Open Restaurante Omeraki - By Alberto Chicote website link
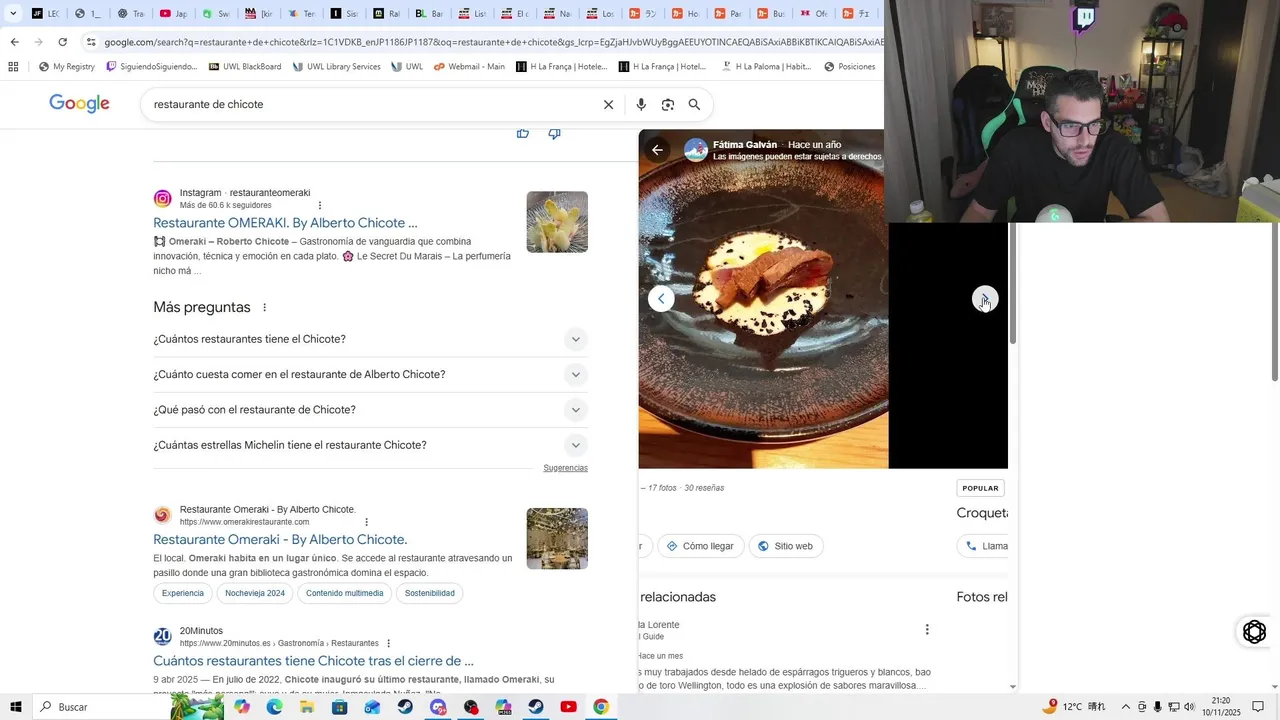The image size is (1280, 720). [280, 539]
